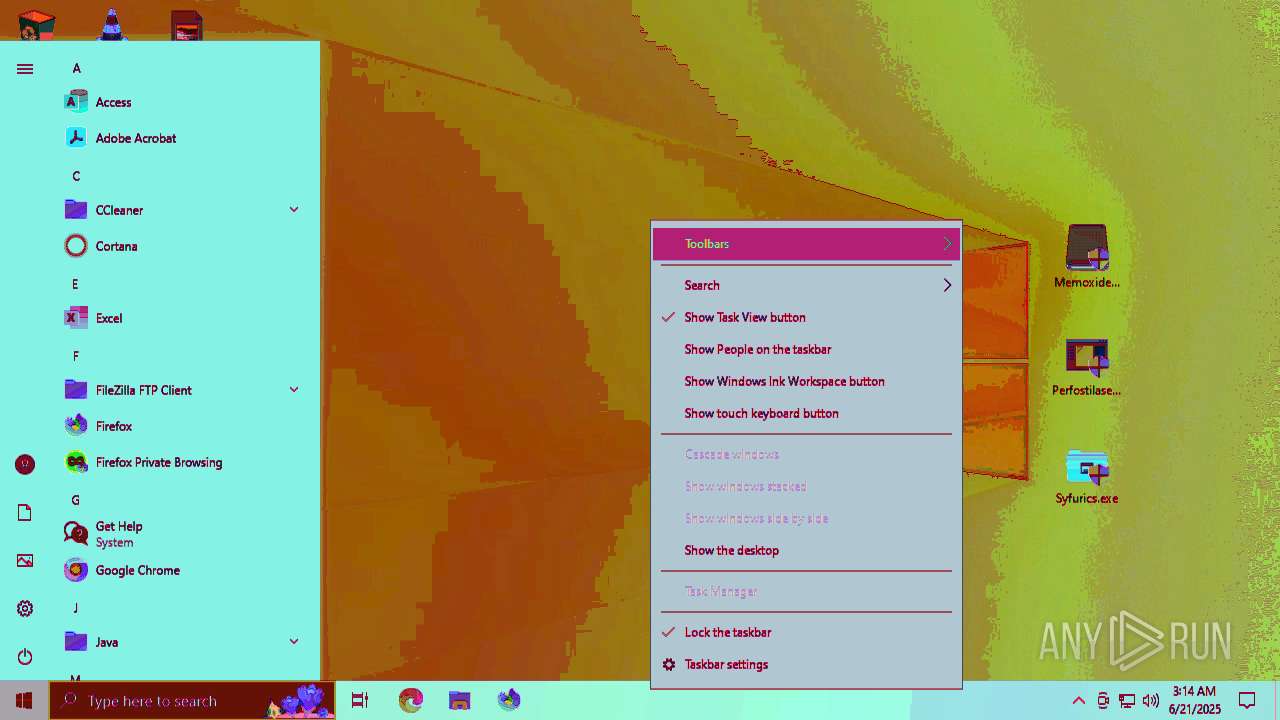The width and height of the screenshot is (1280, 720).
Task: Select the Perfostilase desktop icon
Action: (1087, 367)
